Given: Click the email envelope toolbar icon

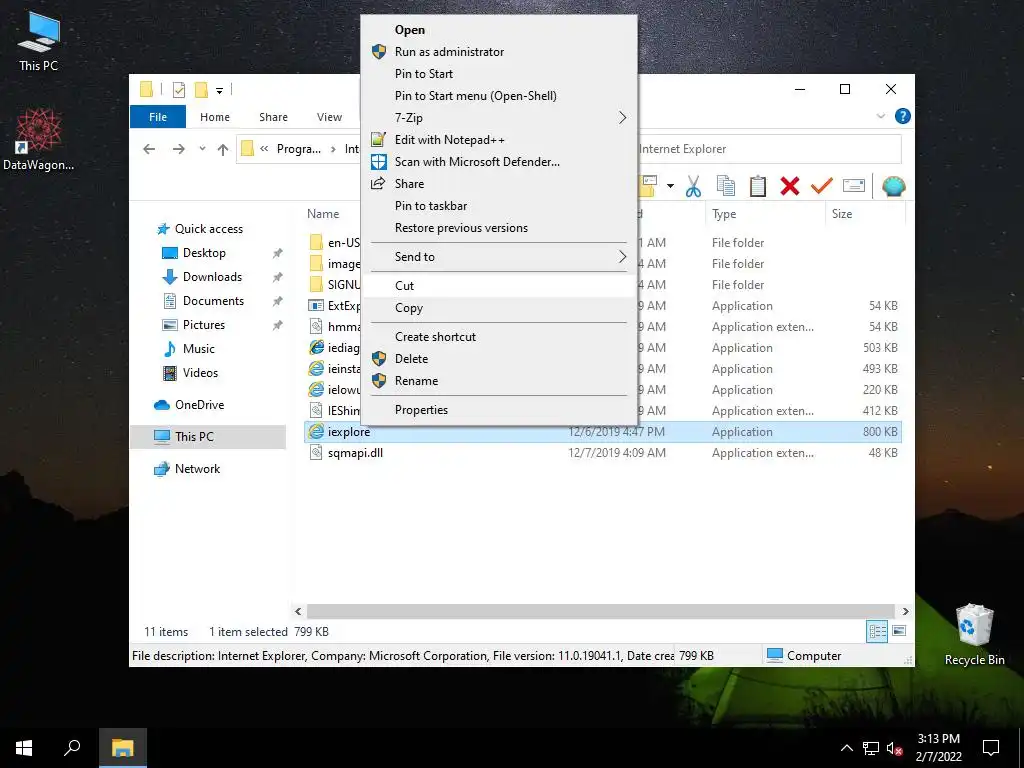Looking at the screenshot, I should pyautogui.click(x=854, y=186).
